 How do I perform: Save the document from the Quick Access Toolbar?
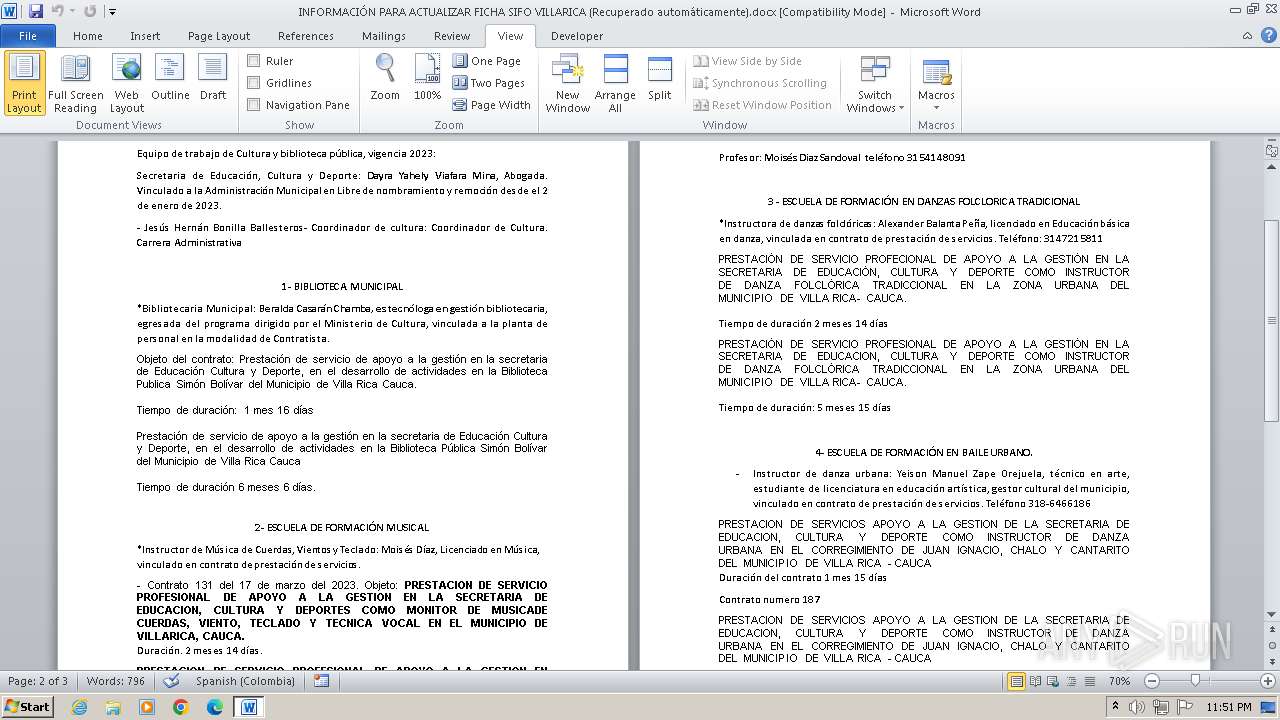tap(36, 12)
